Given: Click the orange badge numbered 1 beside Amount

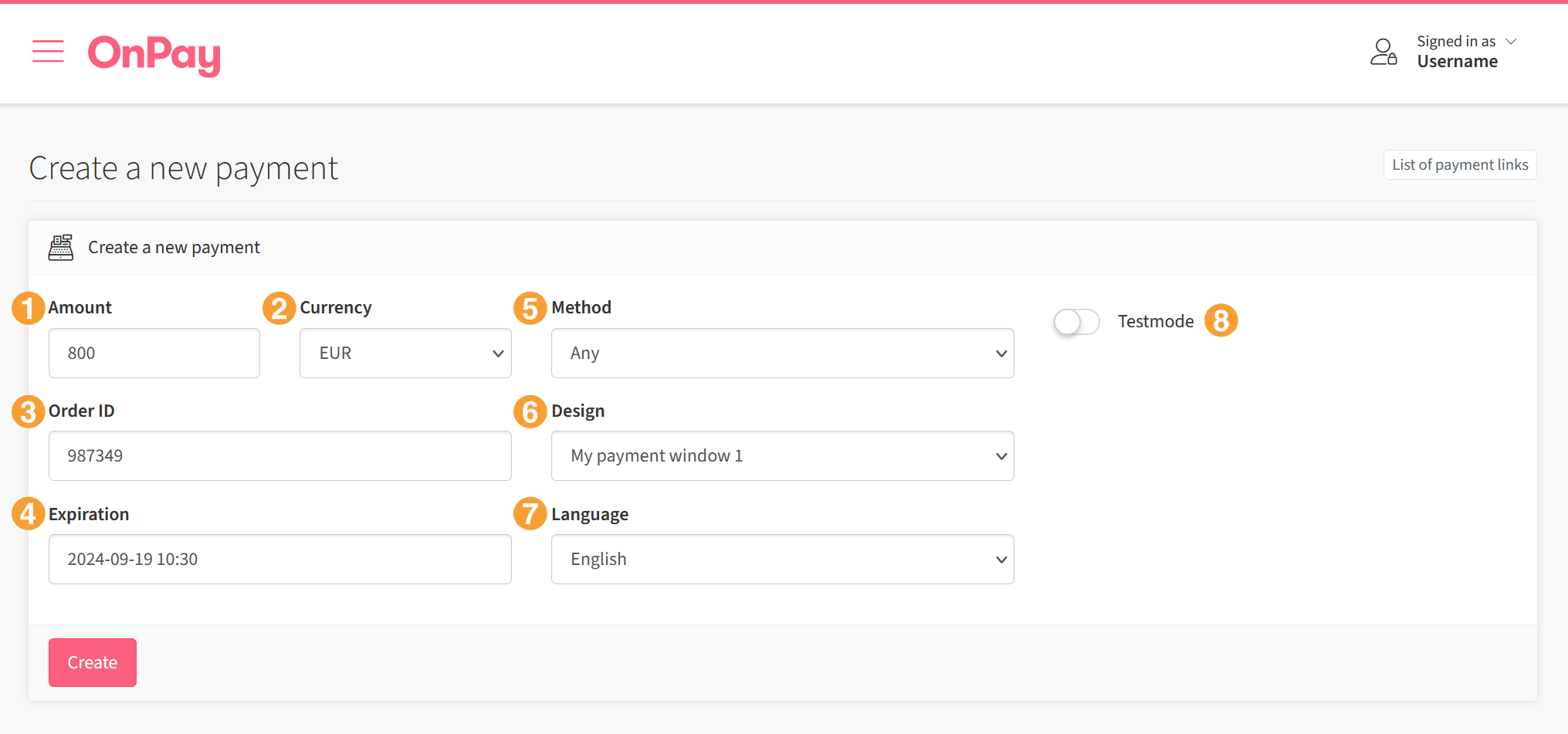Looking at the screenshot, I should (27, 307).
